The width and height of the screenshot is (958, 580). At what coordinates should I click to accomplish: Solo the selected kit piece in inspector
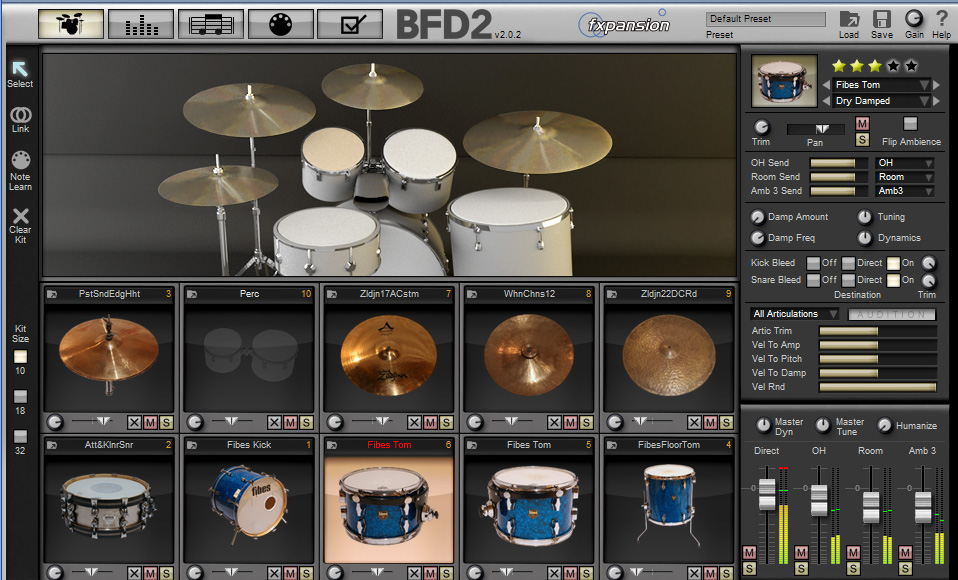pyautogui.click(x=862, y=140)
